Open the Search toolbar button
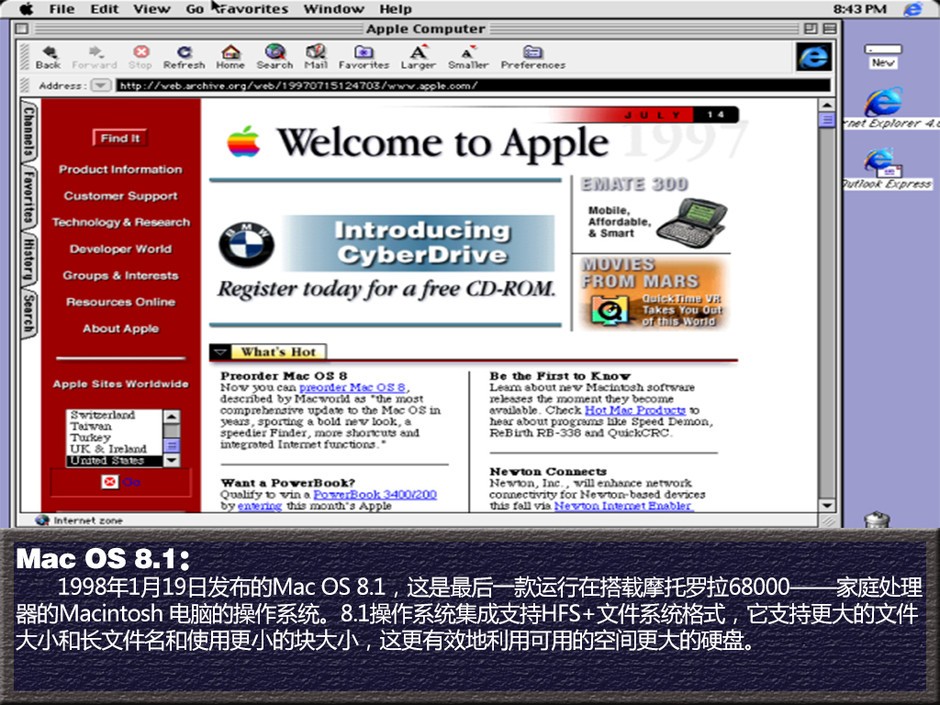 (275, 57)
